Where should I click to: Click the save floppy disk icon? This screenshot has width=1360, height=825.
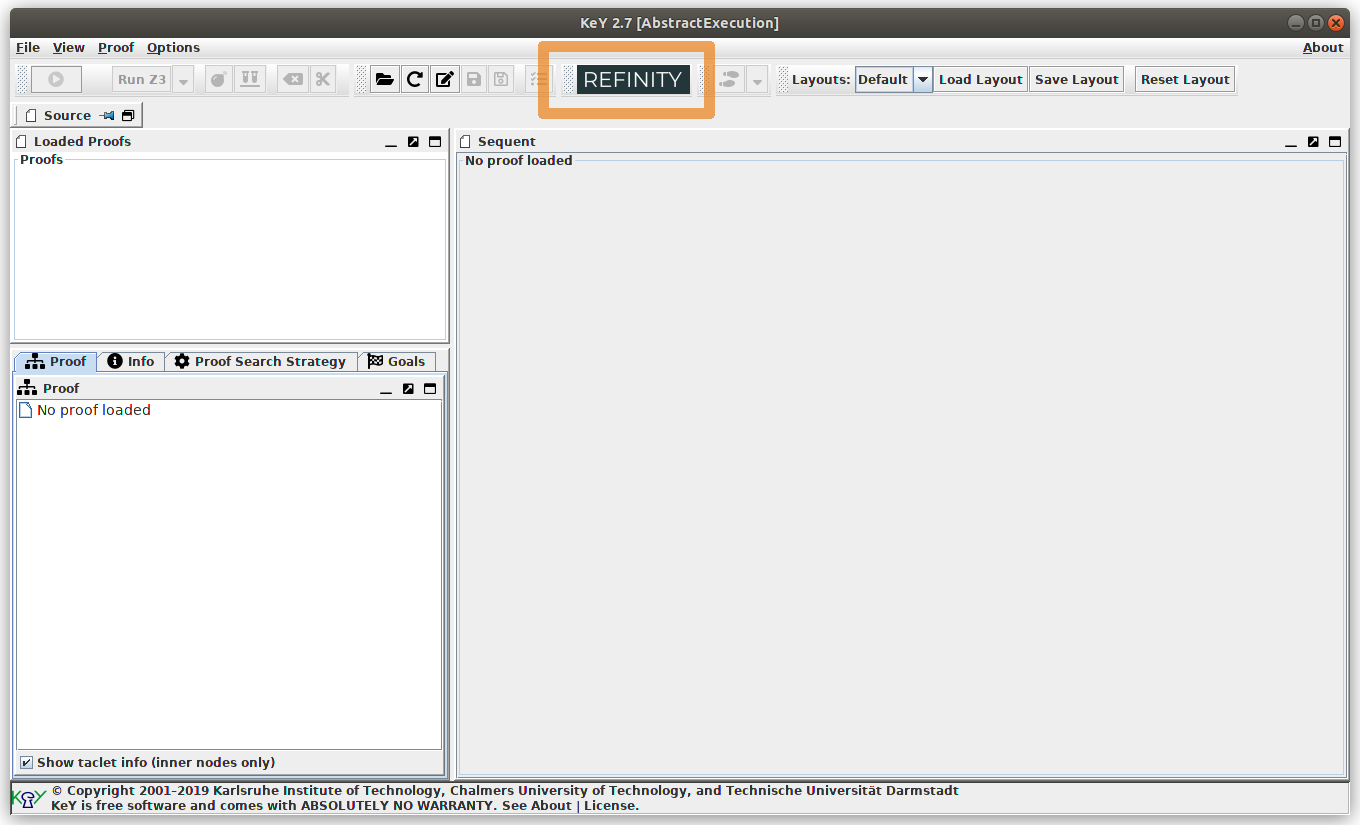[x=474, y=80]
